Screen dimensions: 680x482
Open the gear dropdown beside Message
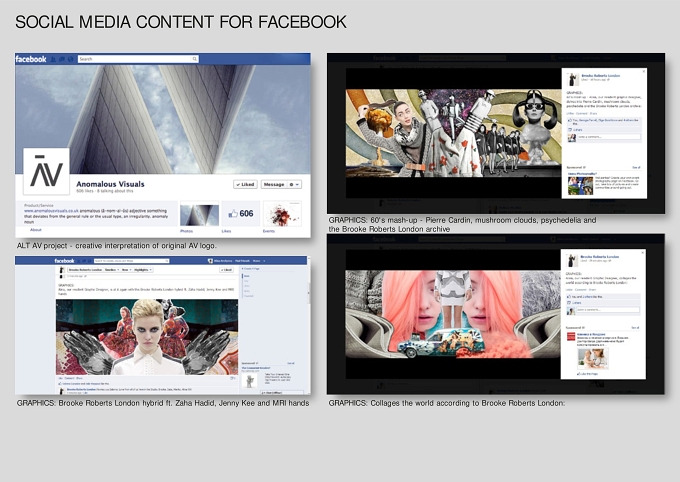point(294,184)
